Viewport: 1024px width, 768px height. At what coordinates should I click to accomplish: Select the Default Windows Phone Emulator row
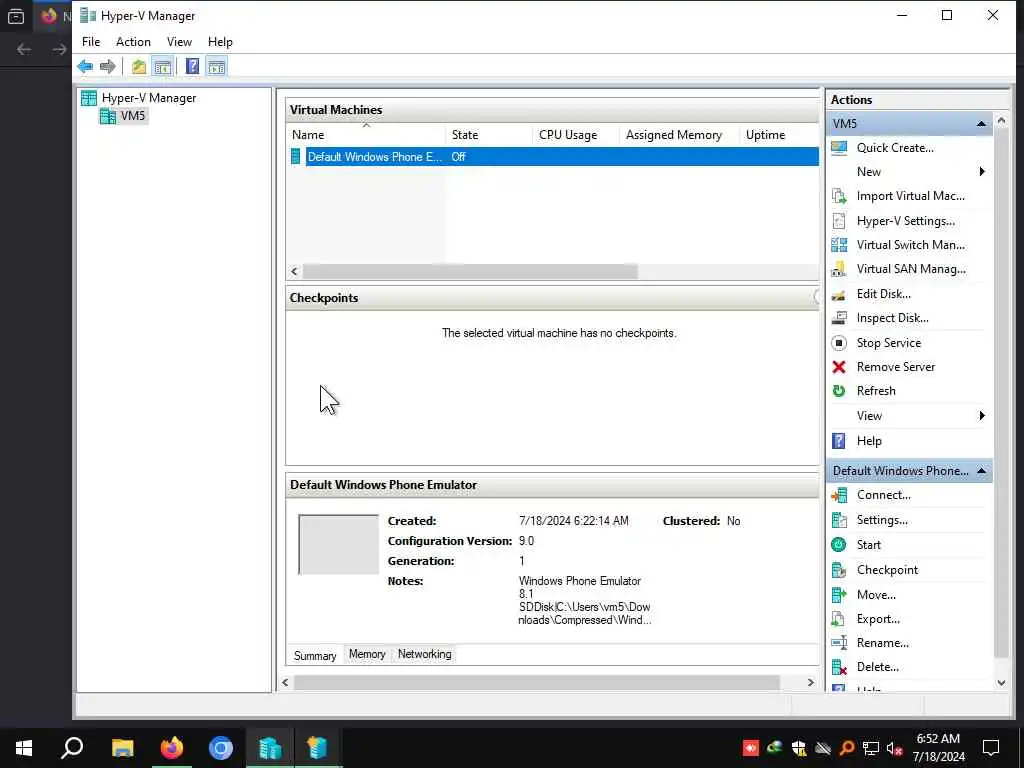(x=553, y=157)
